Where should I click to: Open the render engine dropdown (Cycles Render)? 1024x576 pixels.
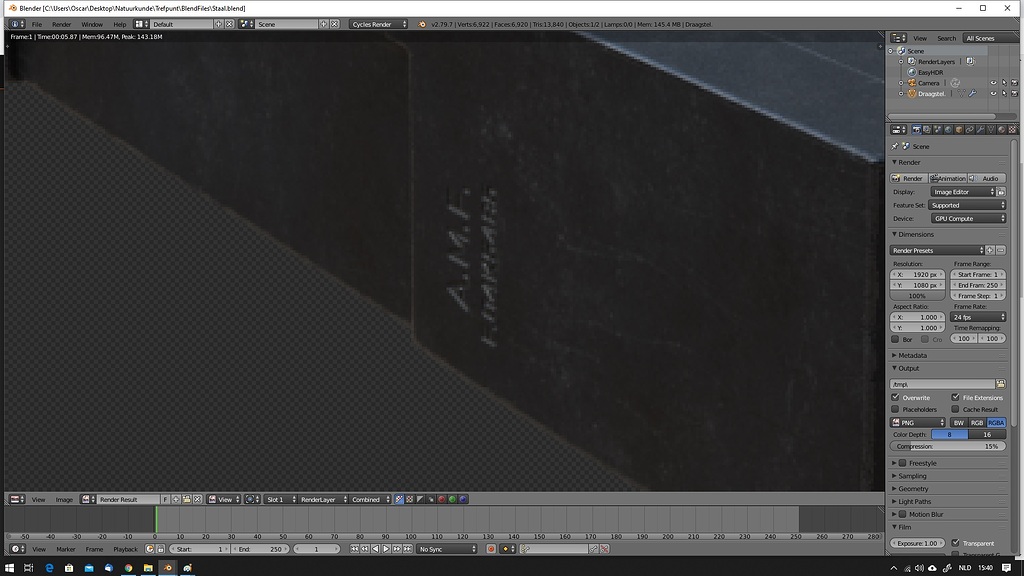378,24
